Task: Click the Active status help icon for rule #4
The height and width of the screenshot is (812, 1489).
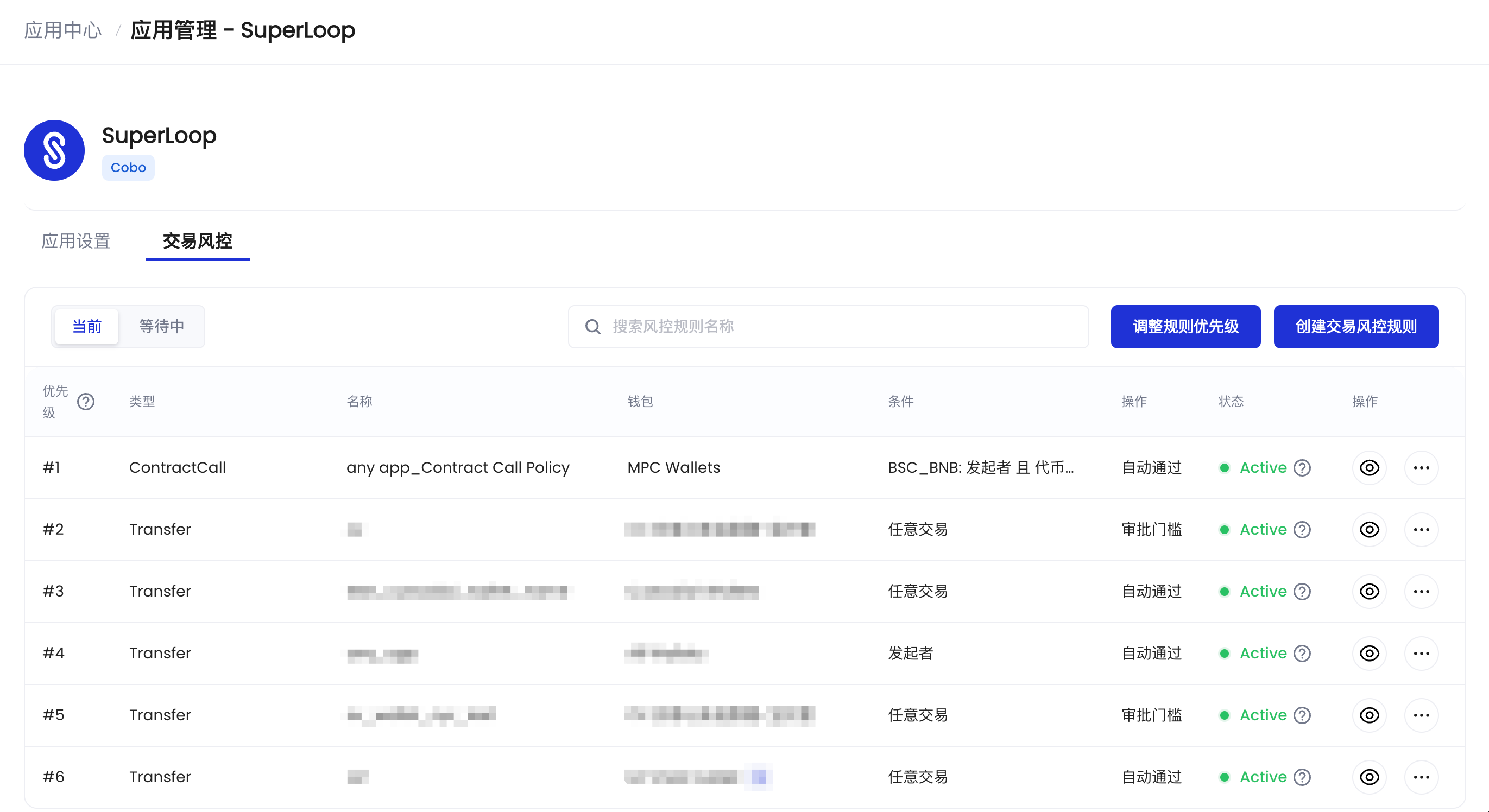Action: pyautogui.click(x=1302, y=653)
